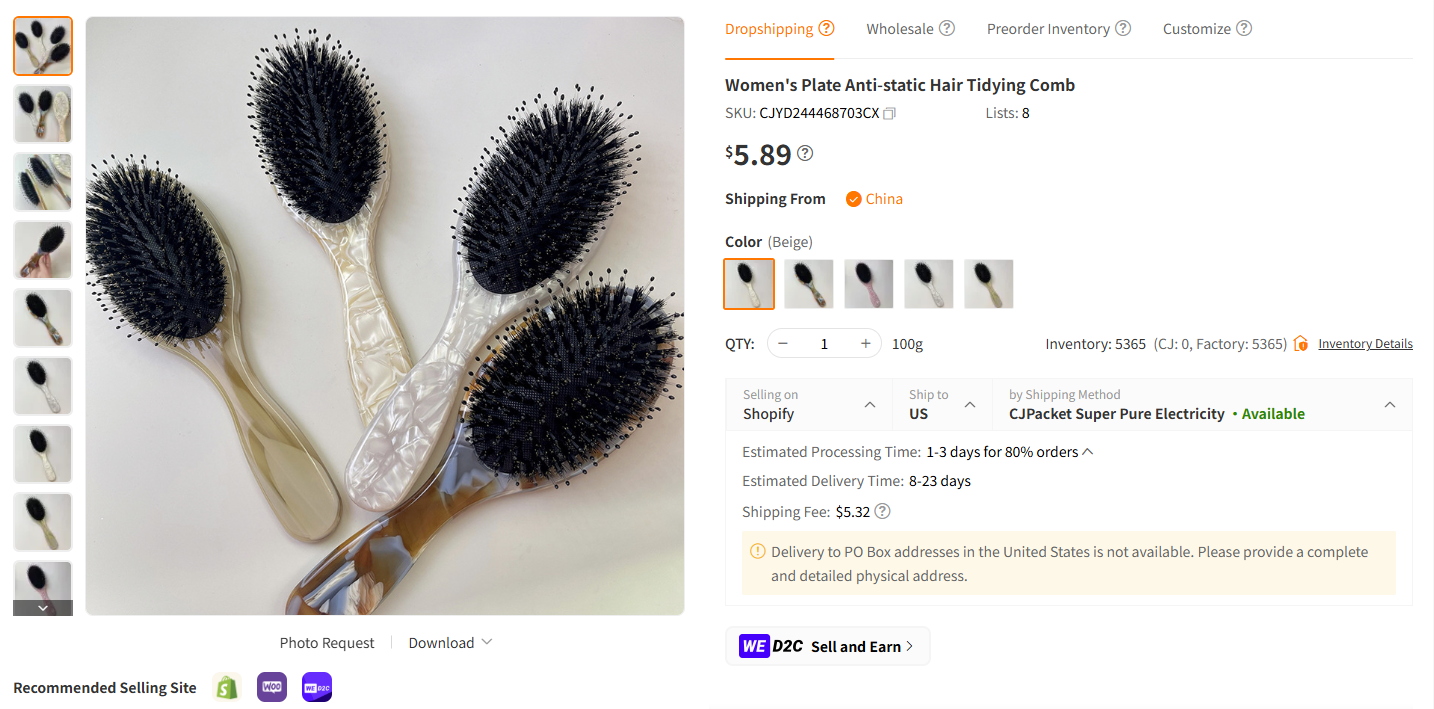The width and height of the screenshot is (1434, 709).
Task: Click the Sell and Earn button
Action: tap(828, 646)
